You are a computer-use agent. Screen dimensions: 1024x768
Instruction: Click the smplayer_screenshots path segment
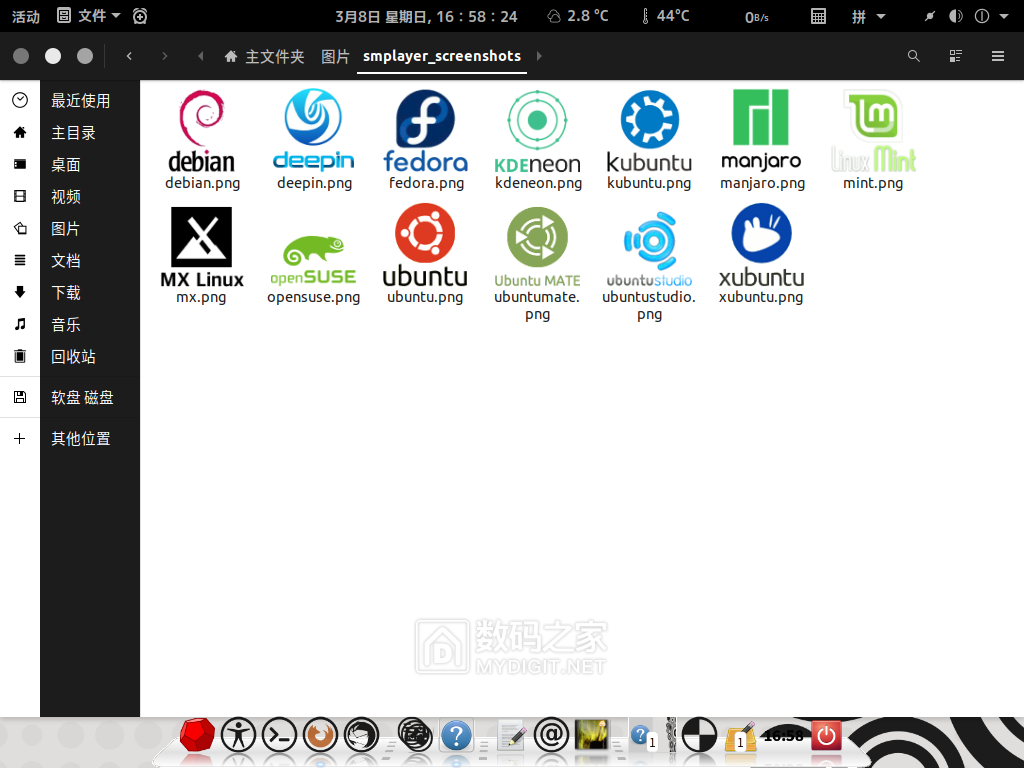(x=442, y=57)
